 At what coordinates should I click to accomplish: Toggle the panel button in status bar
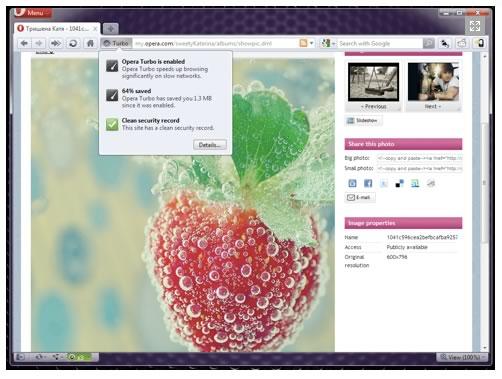tap(21, 357)
